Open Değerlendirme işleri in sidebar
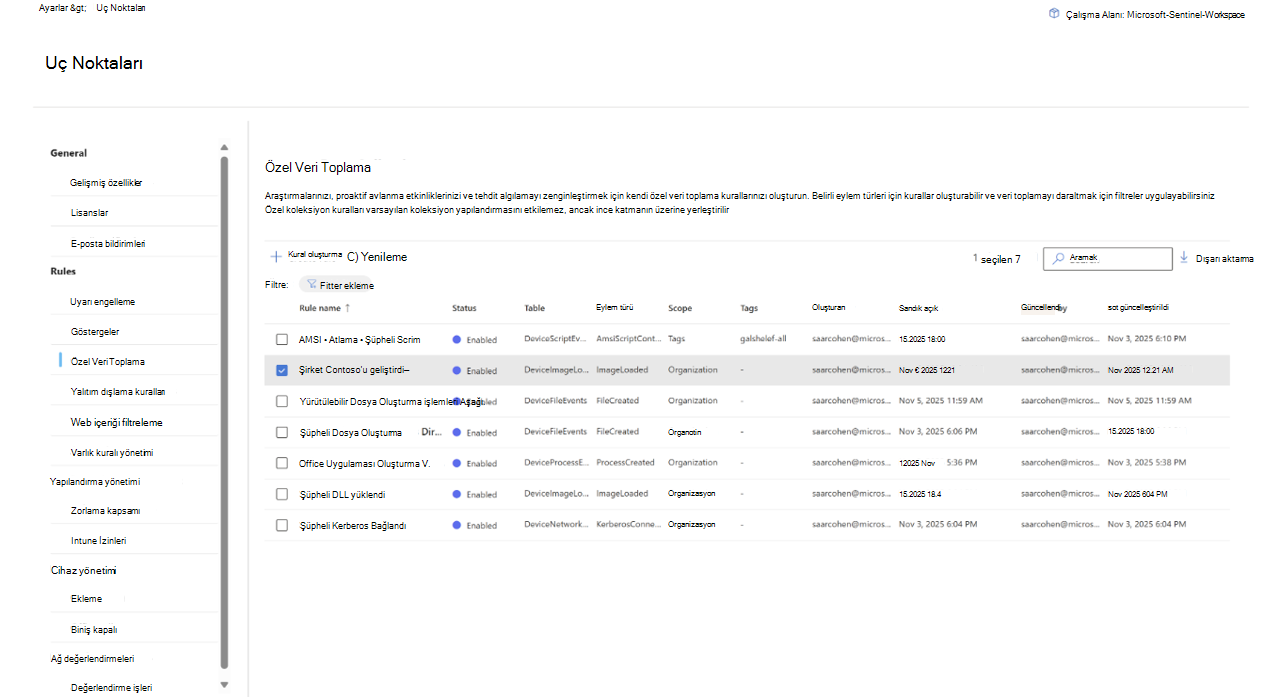This screenshot has height=697, width=1261. coord(111,687)
